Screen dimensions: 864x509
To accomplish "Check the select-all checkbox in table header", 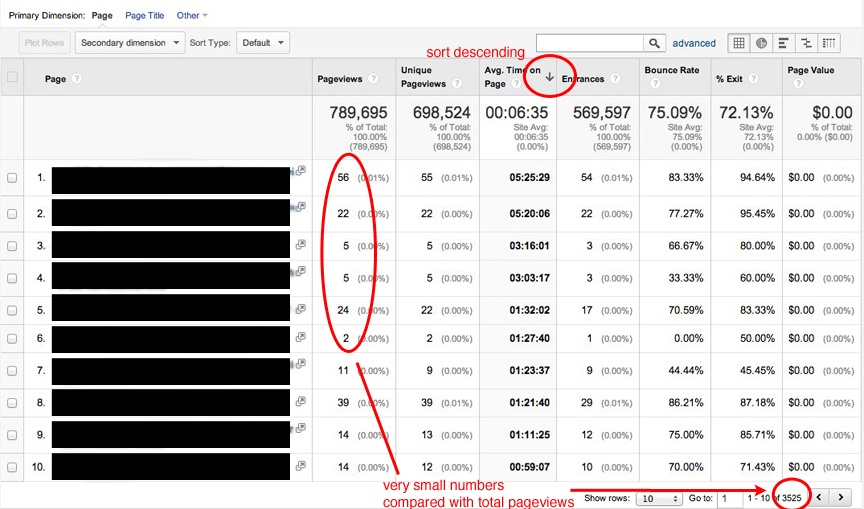I will [x=12, y=77].
